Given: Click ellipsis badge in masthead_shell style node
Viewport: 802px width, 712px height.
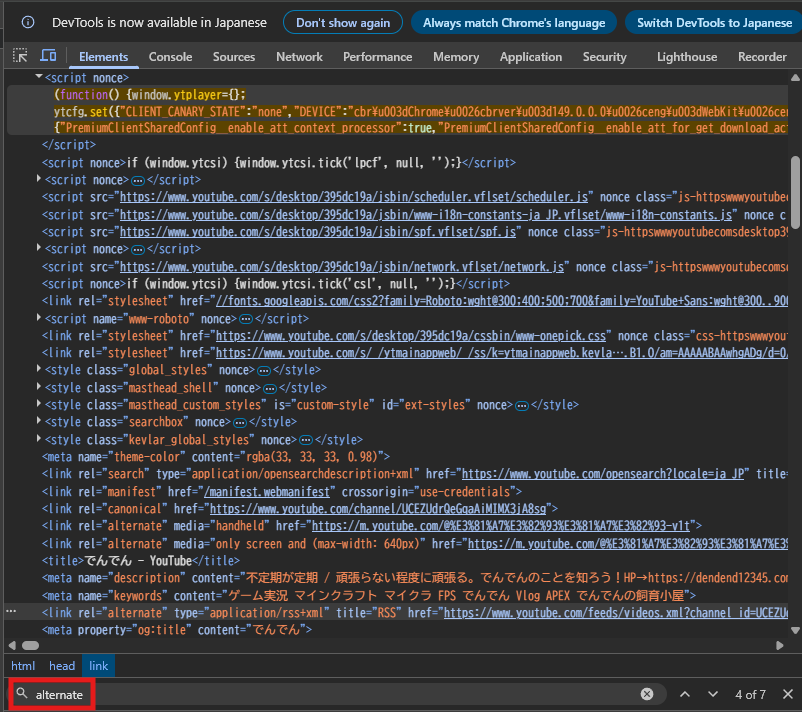Looking at the screenshot, I should pyautogui.click(x=270, y=389).
